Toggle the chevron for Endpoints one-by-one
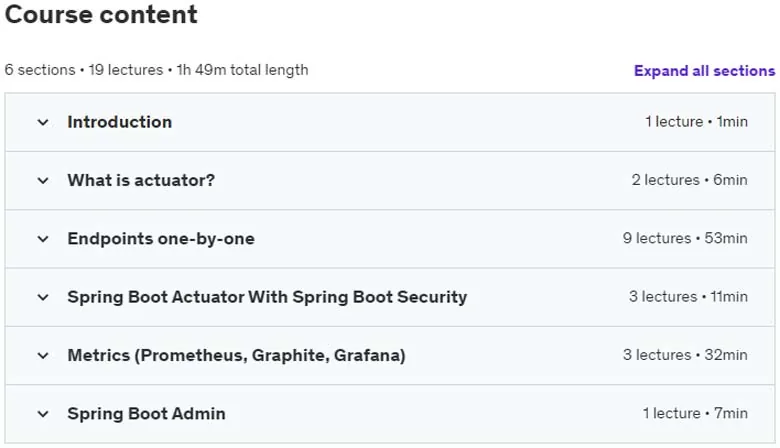Viewport: 780px width, 448px height. click(x=43, y=239)
